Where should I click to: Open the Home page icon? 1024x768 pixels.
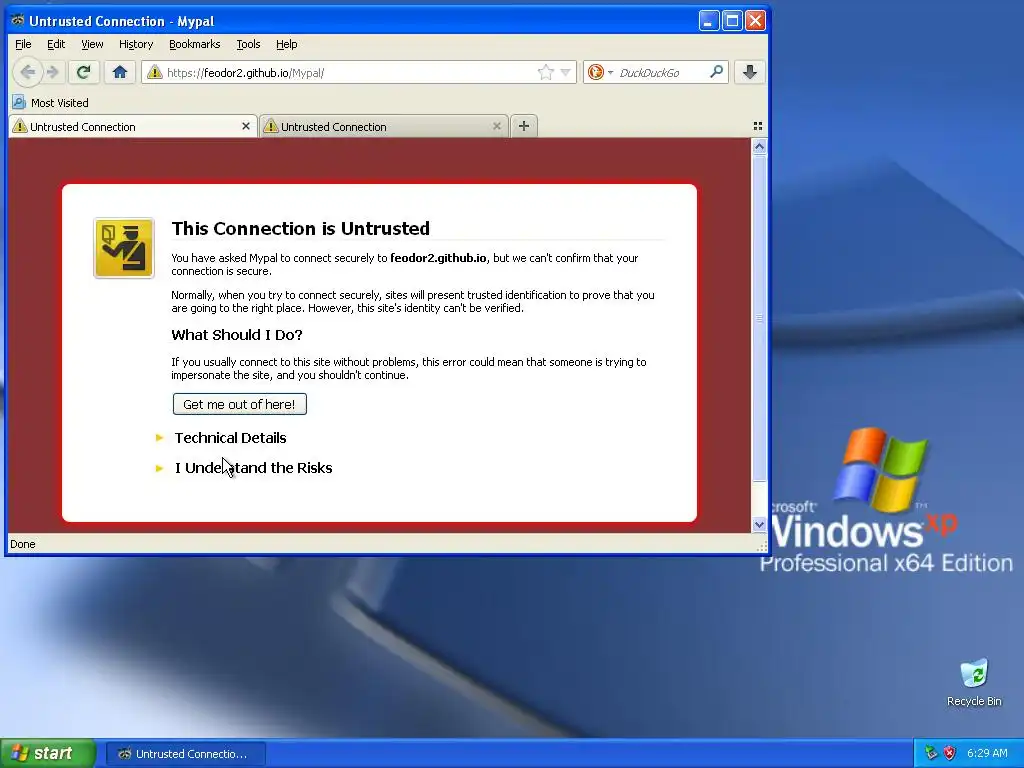[120, 72]
